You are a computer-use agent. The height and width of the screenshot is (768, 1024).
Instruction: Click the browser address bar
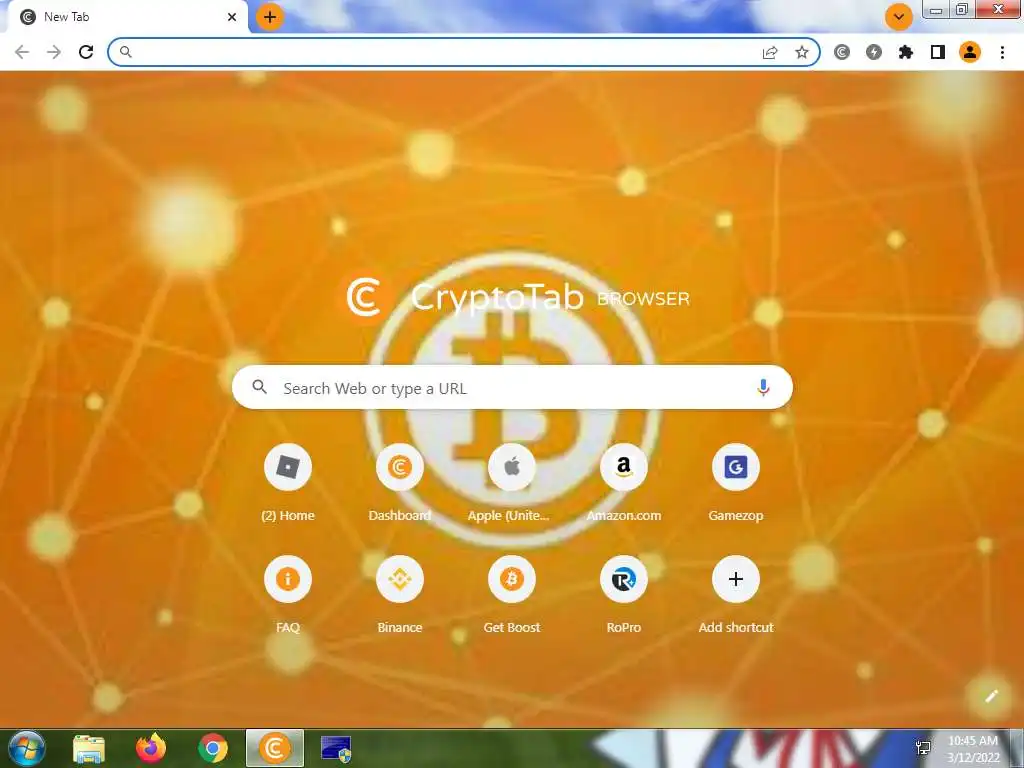tap(464, 52)
